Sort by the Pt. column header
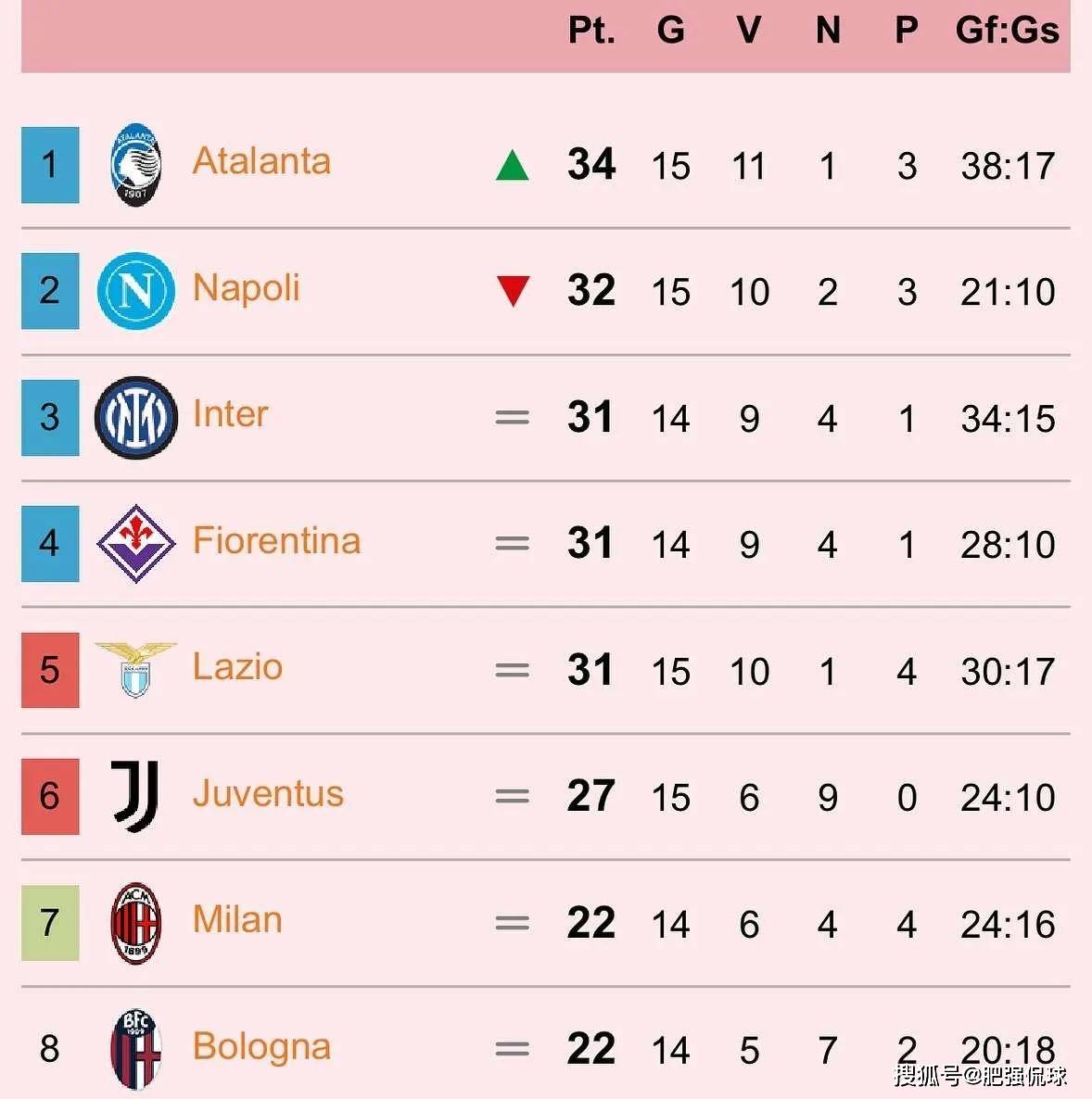This screenshot has width=1092, height=1099. 591,31
